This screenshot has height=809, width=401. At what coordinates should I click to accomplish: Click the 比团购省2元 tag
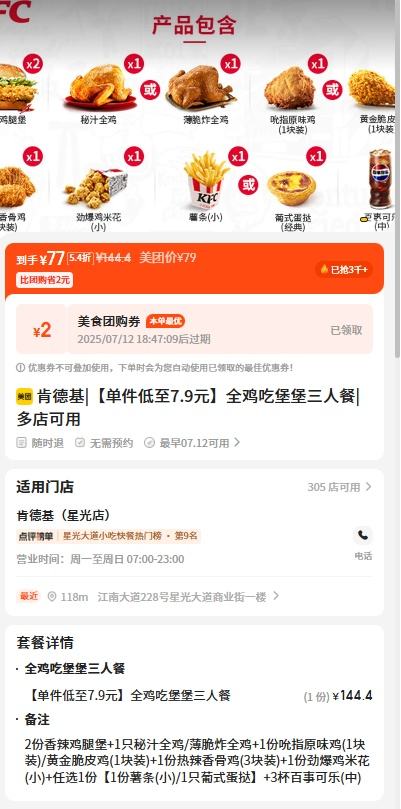coord(44,280)
